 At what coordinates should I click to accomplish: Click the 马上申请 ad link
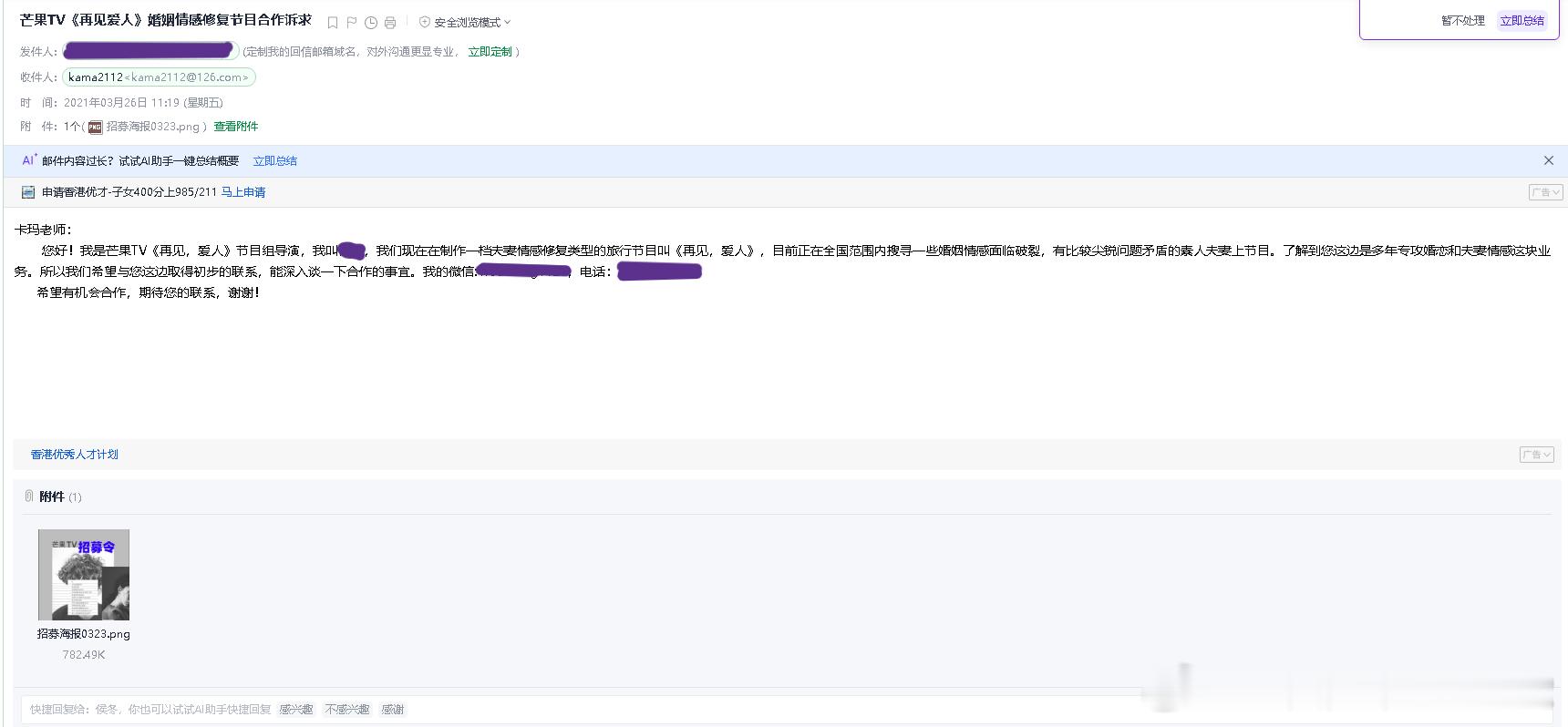click(243, 192)
